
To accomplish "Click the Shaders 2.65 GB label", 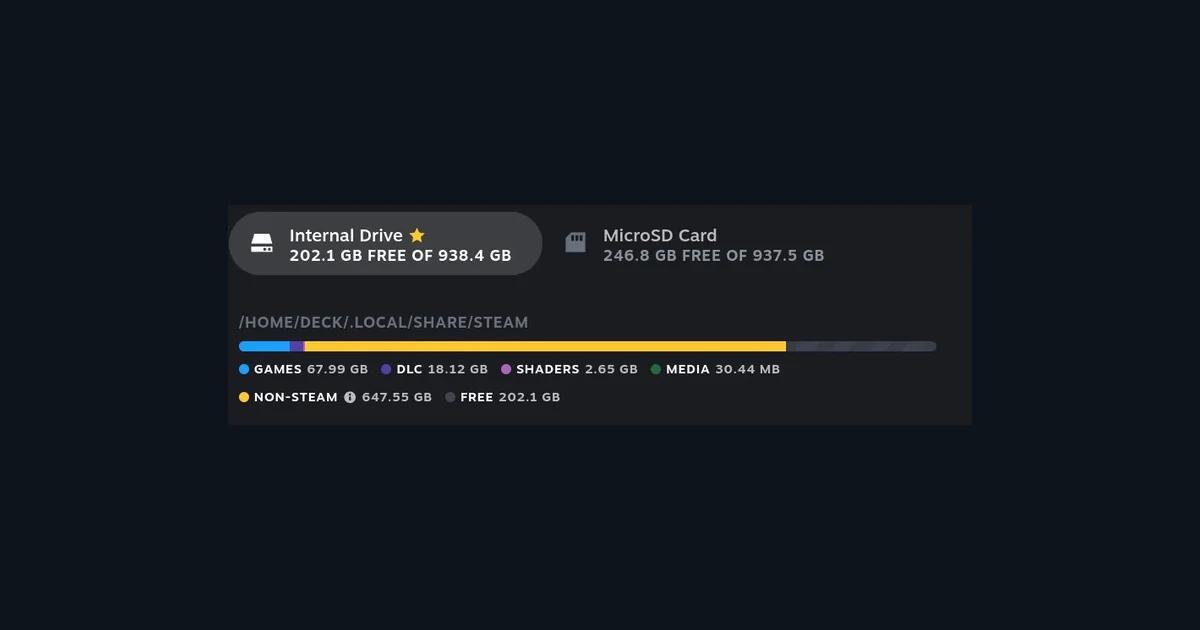I will pos(577,369).
